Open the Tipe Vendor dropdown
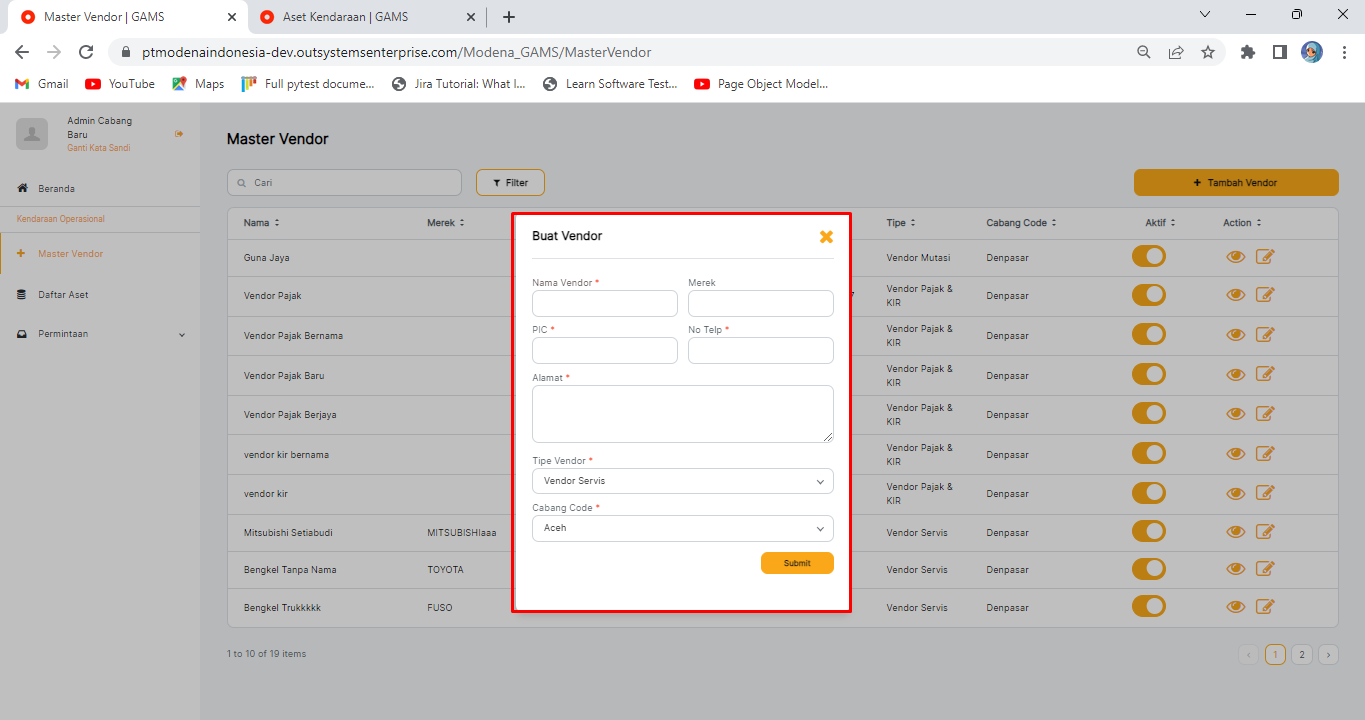This screenshot has width=1365, height=720. click(x=682, y=481)
